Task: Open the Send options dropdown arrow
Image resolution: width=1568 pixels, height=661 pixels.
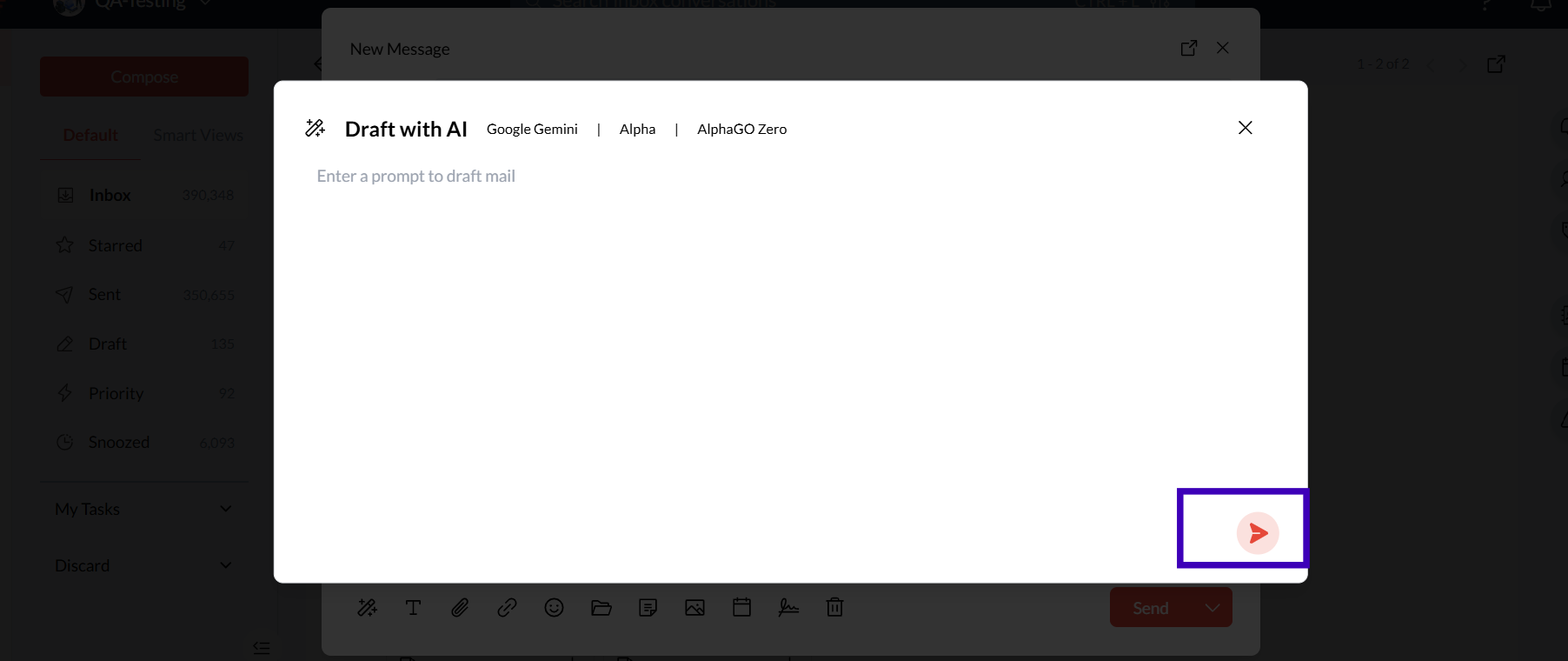Action: pos(1213,608)
